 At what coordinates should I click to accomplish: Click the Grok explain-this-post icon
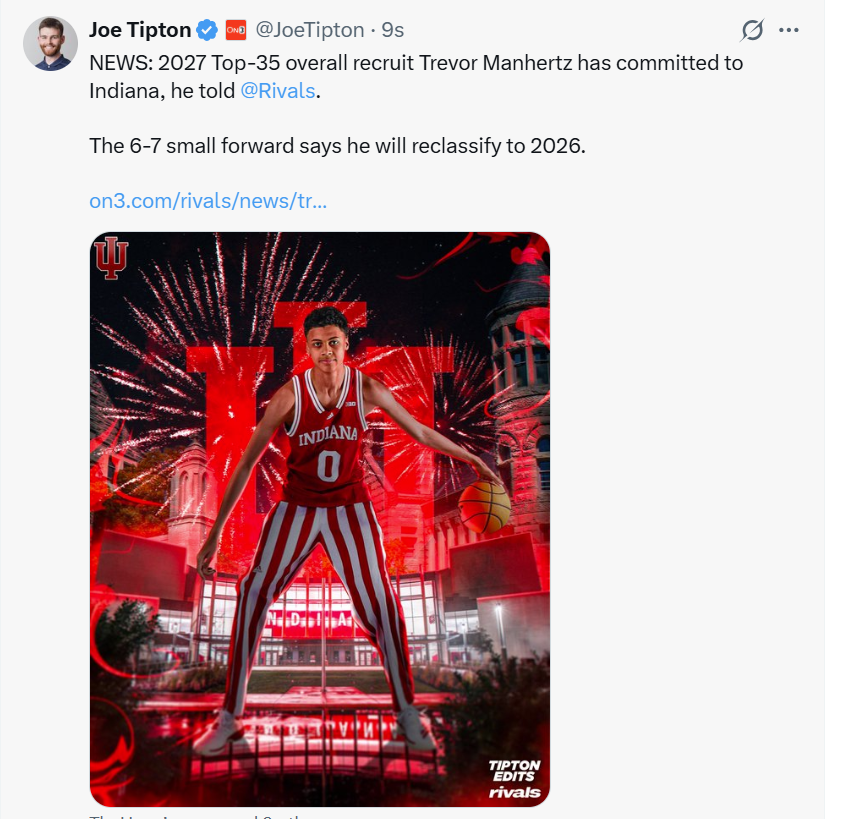(x=752, y=30)
